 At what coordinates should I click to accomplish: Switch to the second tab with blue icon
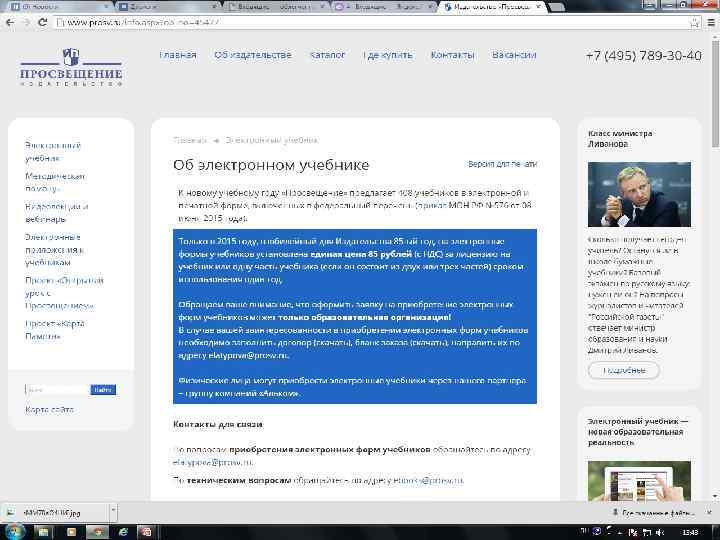pos(167,6)
